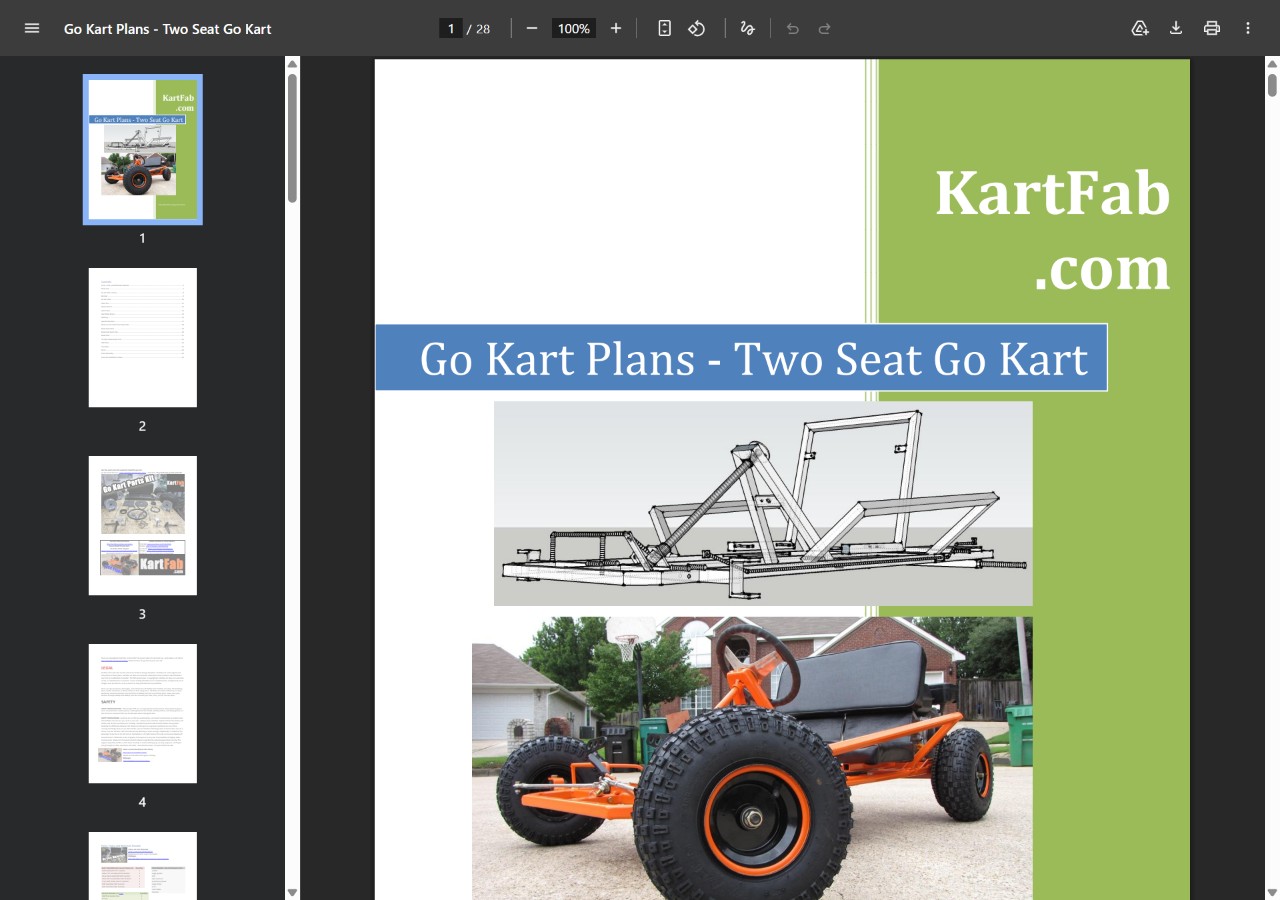Click the blue 'Go Kart Plans - Two Seat Go Kart' banner

click(x=741, y=357)
